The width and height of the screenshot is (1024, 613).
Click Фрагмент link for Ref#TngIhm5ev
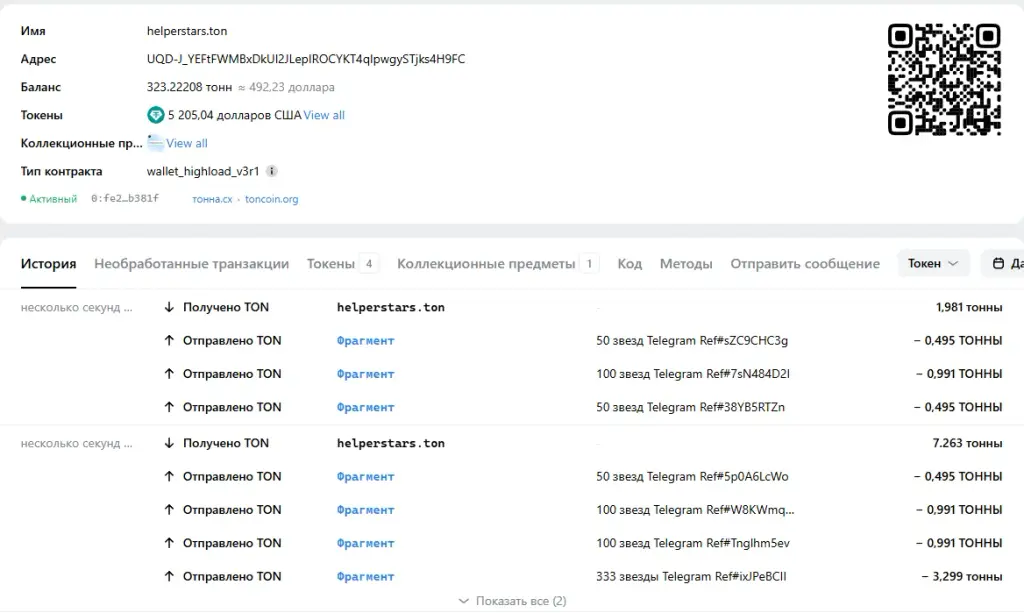(366, 543)
